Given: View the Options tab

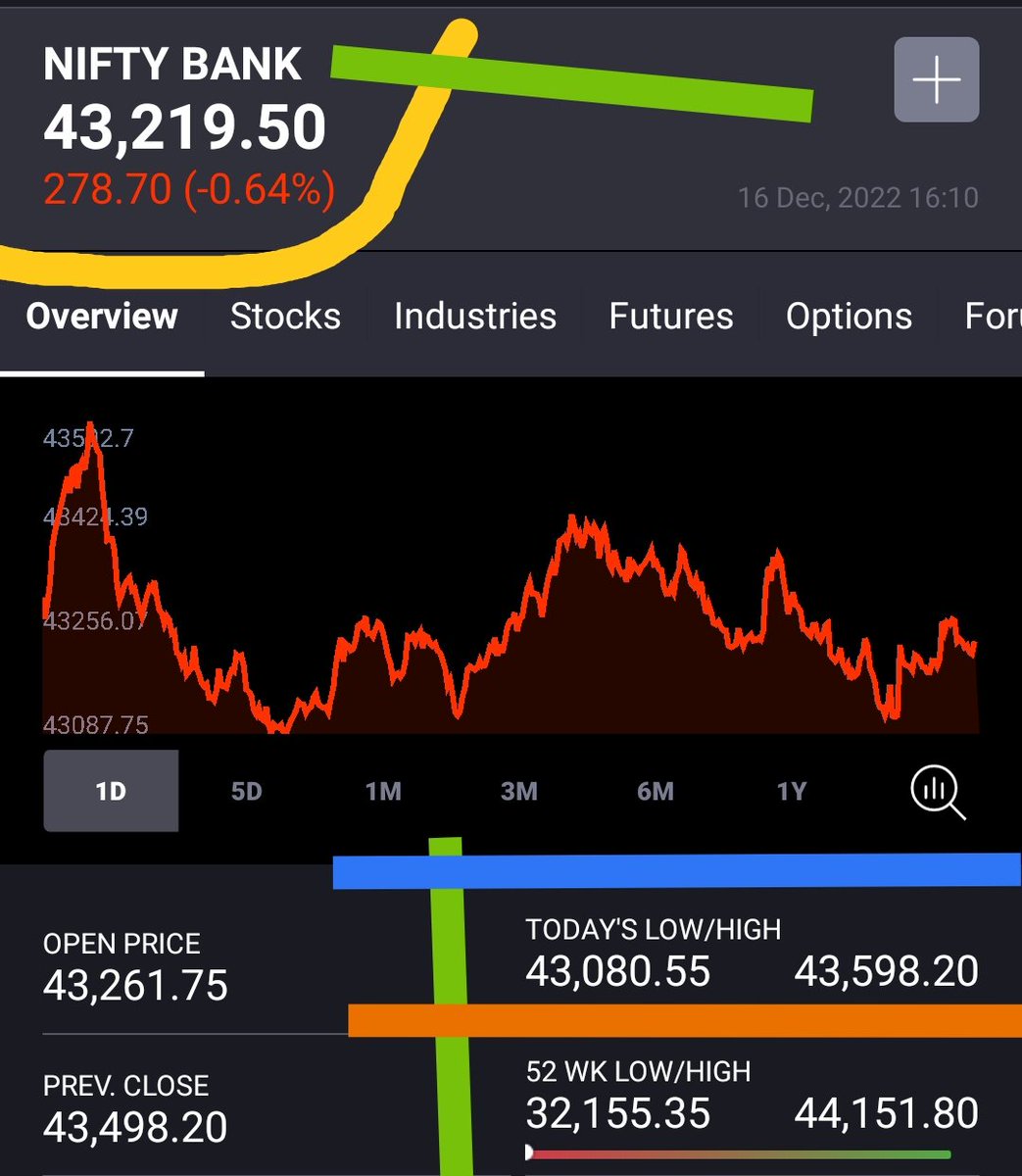Looking at the screenshot, I should [847, 316].
